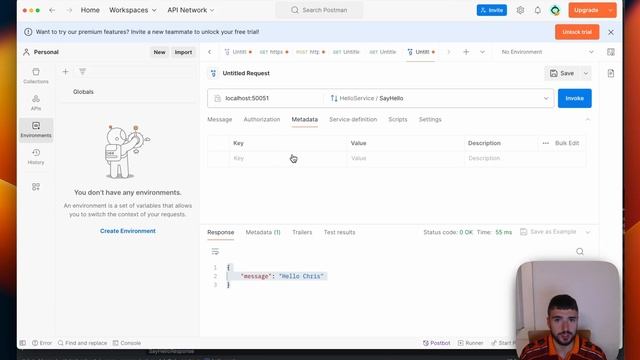The image size is (640, 360).
Task: Open the Trailers tab
Action: point(302,232)
